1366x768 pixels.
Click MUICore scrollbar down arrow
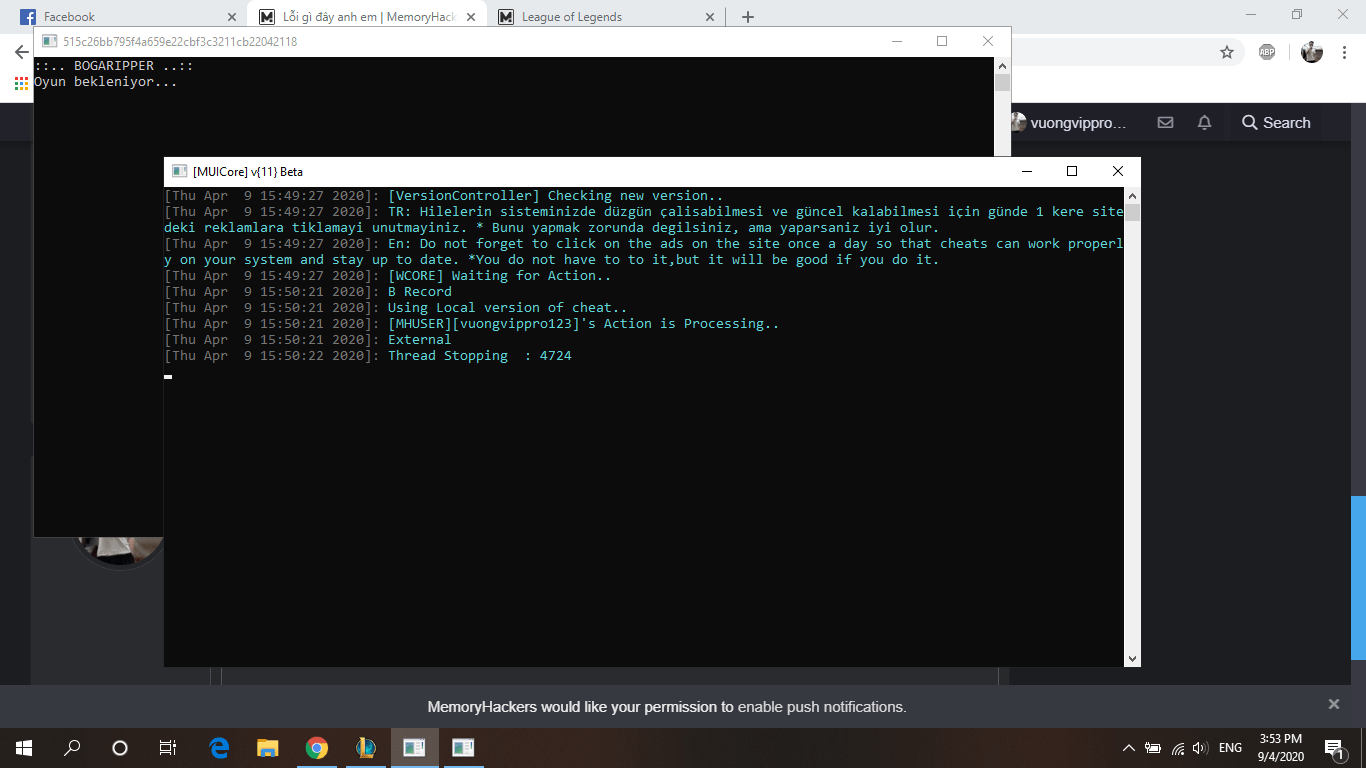pyautogui.click(x=1132, y=658)
